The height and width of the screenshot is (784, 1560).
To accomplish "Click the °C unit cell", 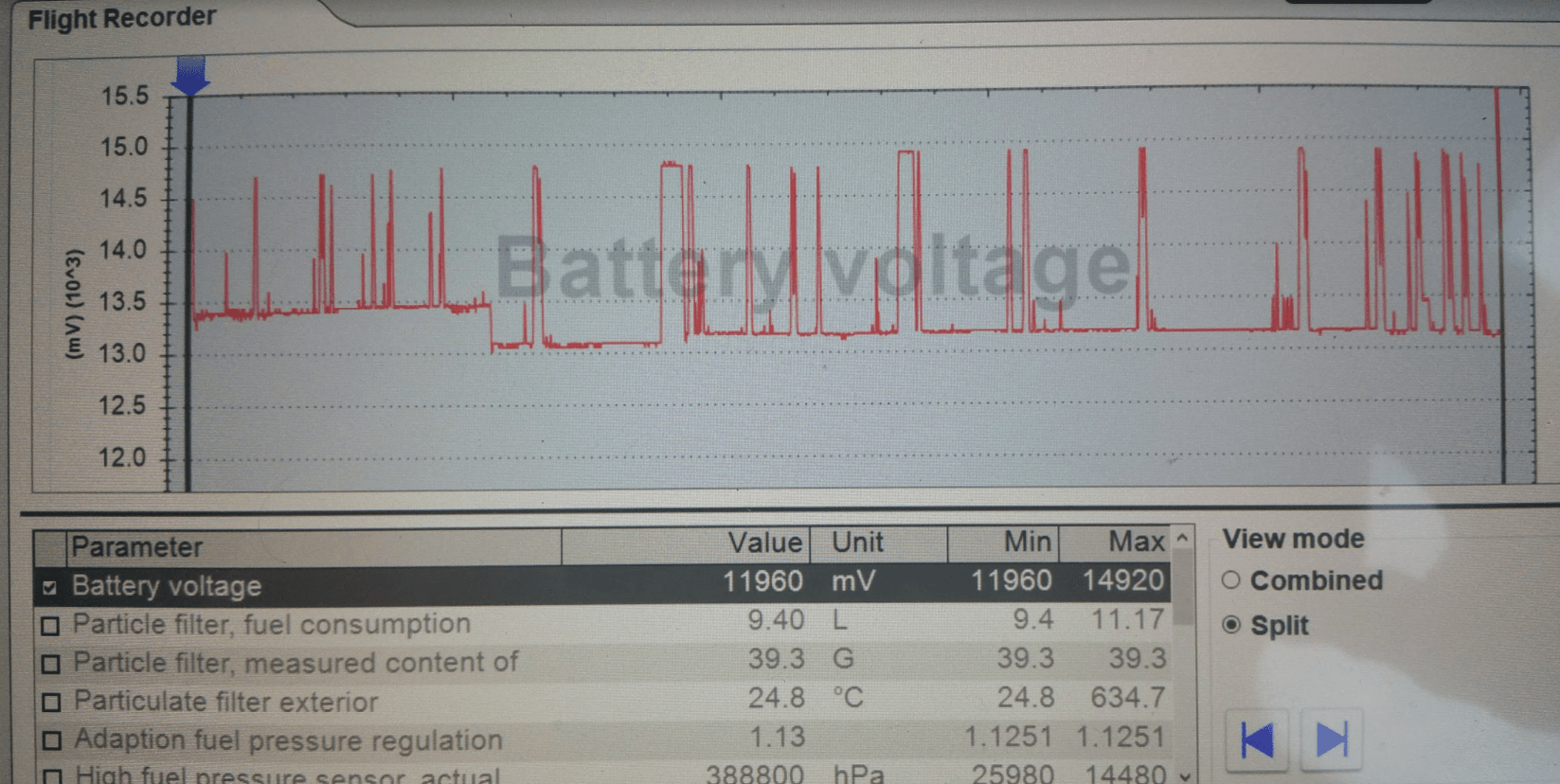I will 848,698.
